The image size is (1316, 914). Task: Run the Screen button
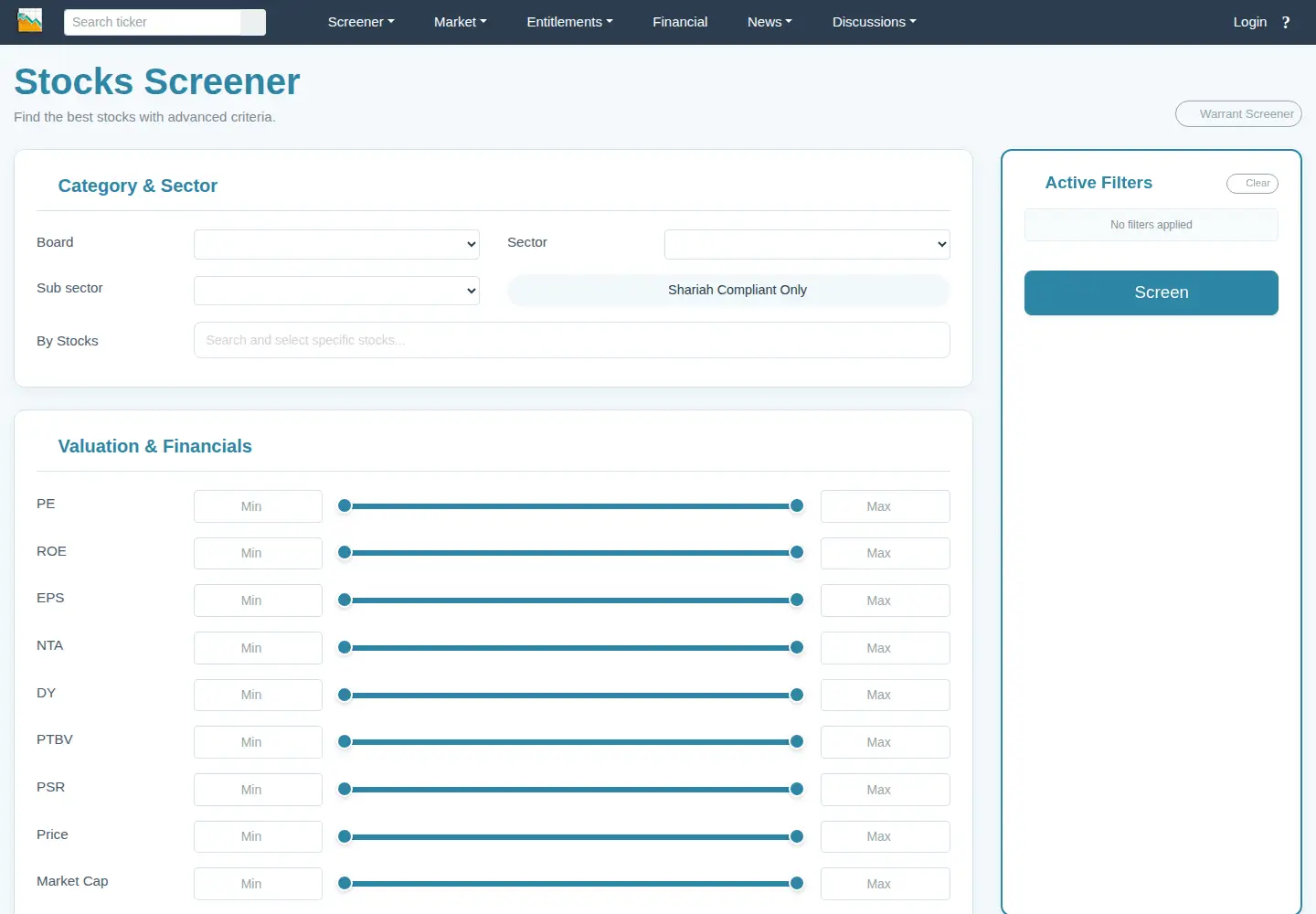[1151, 292]
